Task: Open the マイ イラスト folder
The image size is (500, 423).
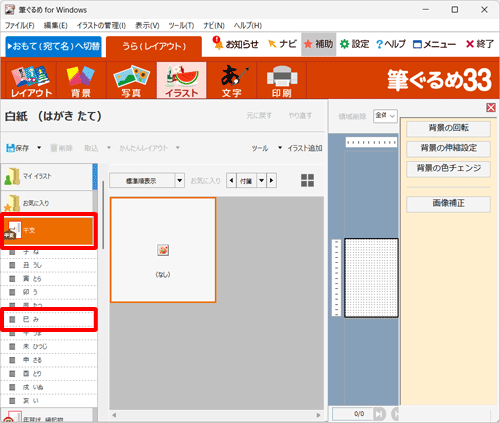Action: point(47,176)
